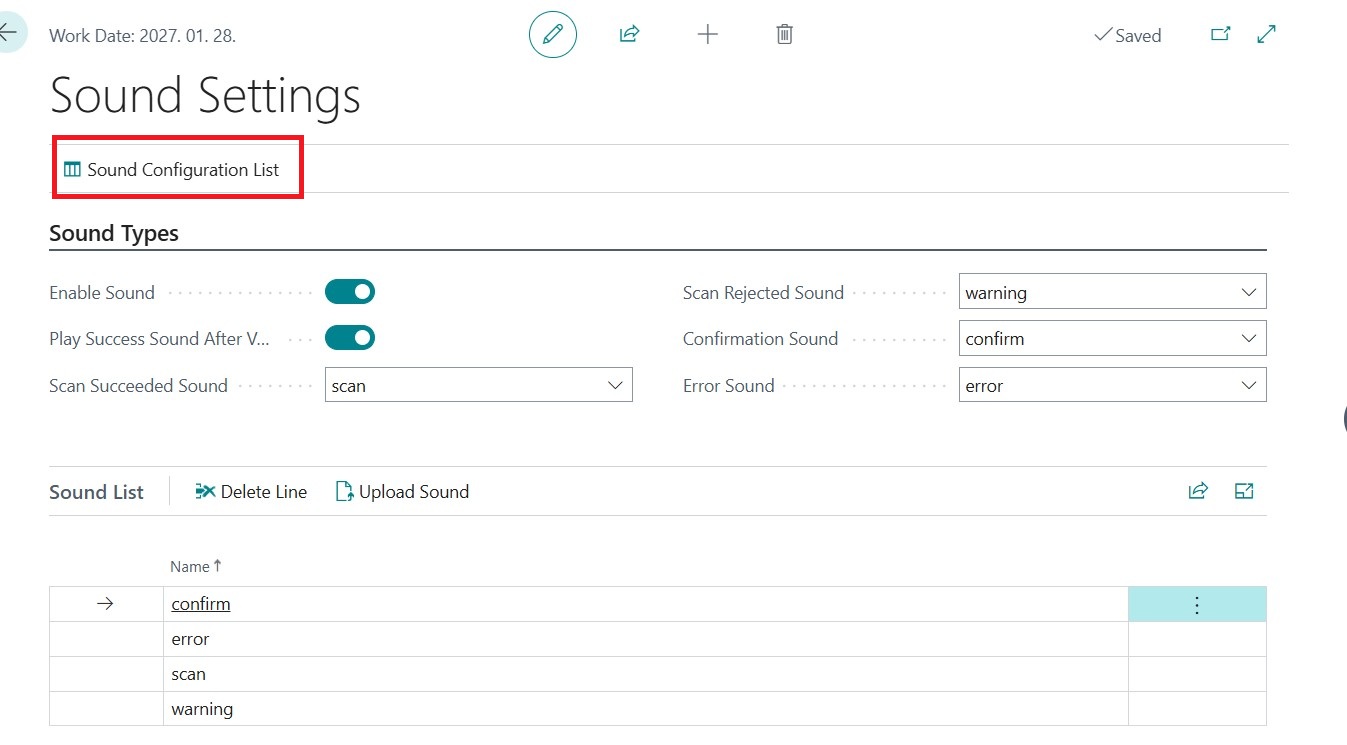The width and height of the screenshot is (1347, 745).
Task: Click the Sound List share icon
Action: click(1197, 491)
